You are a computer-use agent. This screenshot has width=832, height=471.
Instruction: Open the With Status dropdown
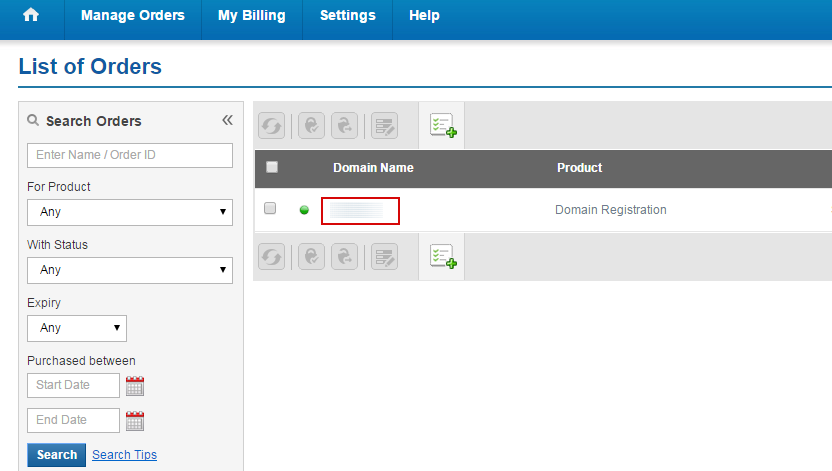tap(129, 270)
